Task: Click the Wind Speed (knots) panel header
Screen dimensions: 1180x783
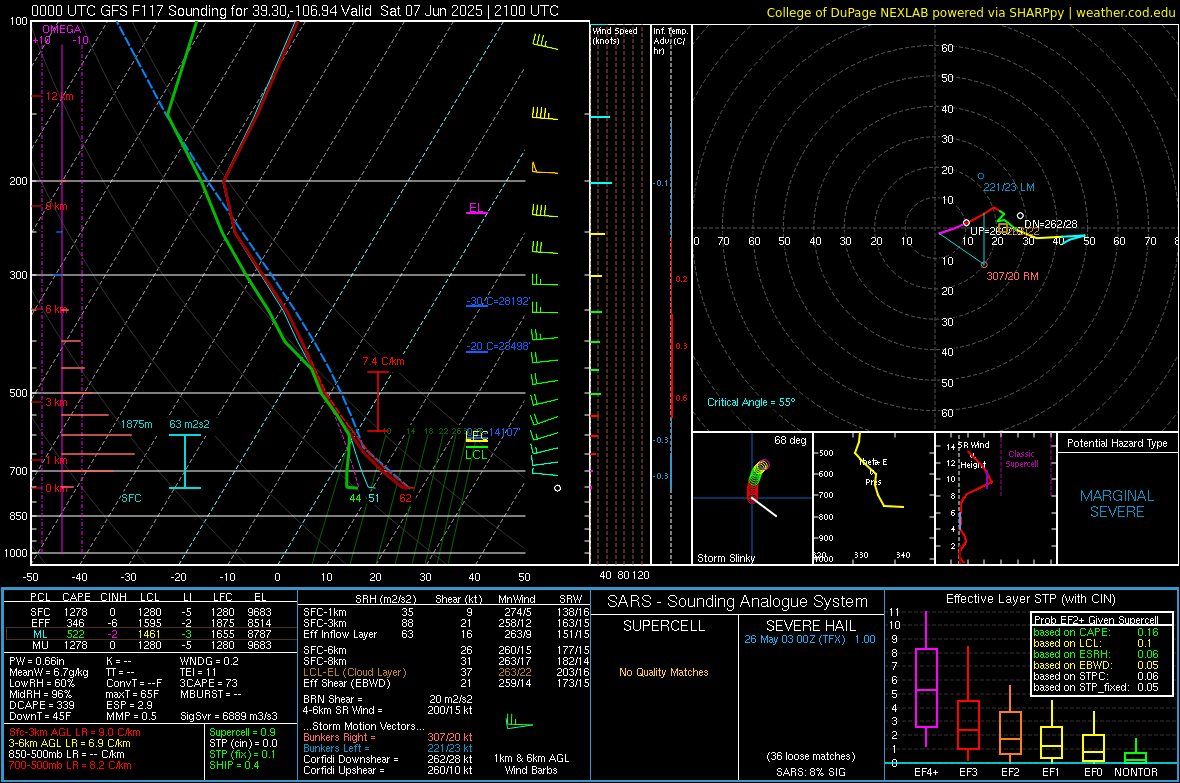Action: point(615,35)
